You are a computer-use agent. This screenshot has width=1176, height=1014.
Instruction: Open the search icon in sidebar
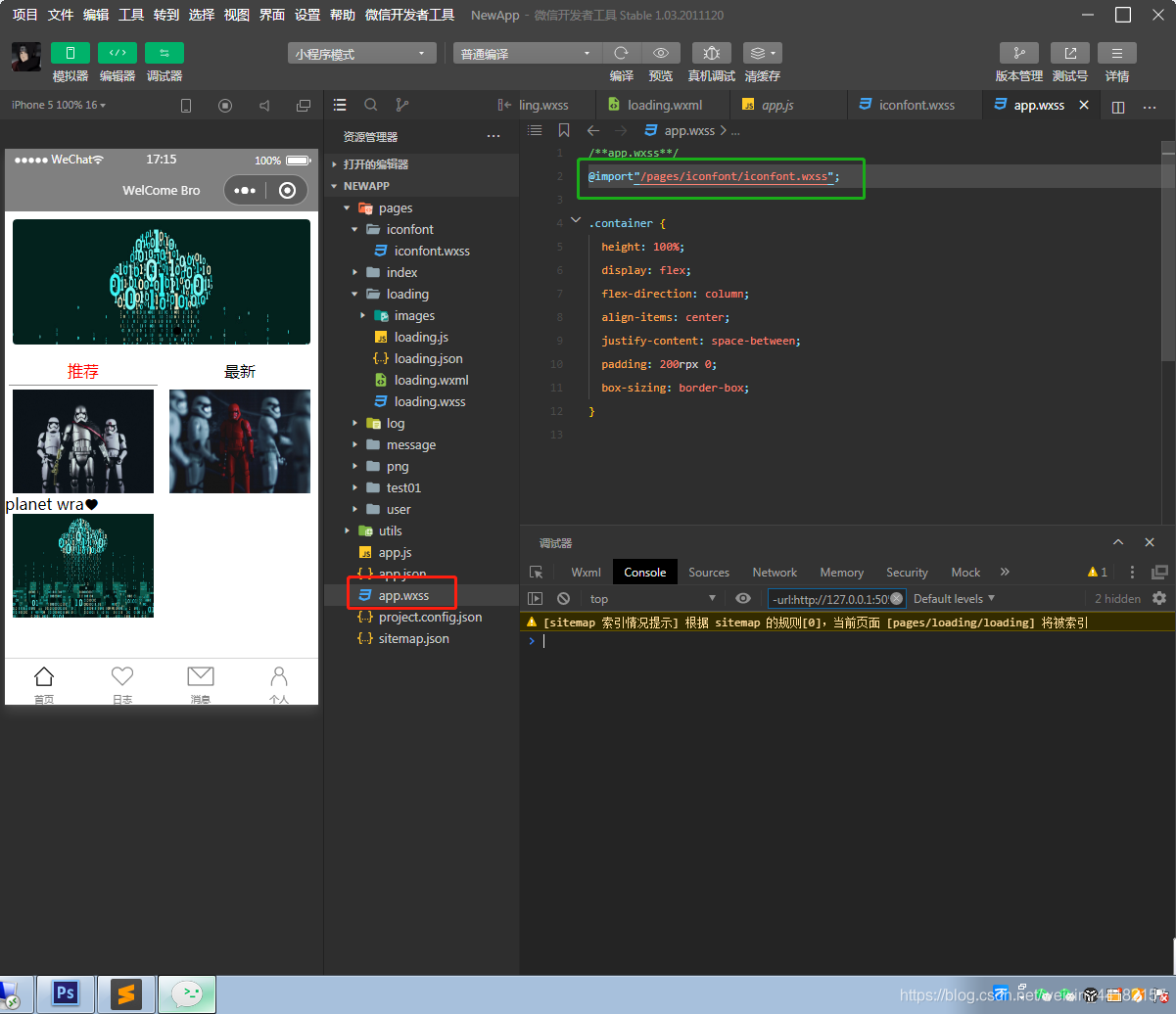(371, 105)
